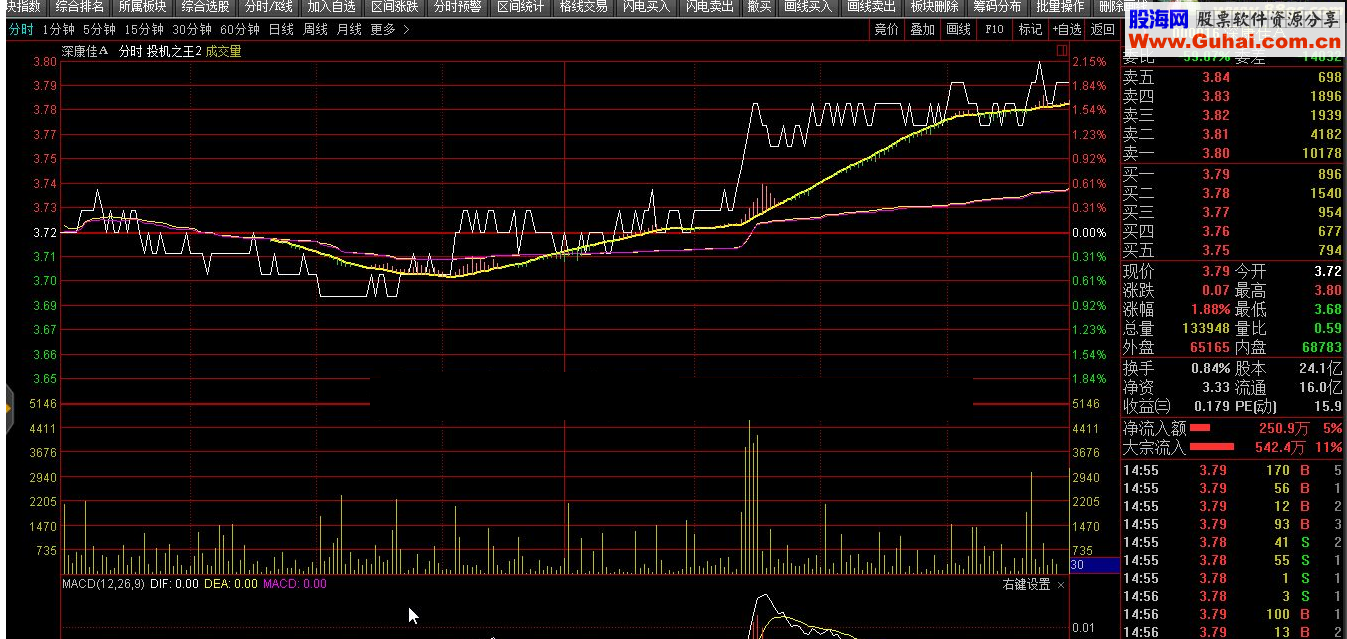
Task: Click the 板块删除 button
Action: 934,7
